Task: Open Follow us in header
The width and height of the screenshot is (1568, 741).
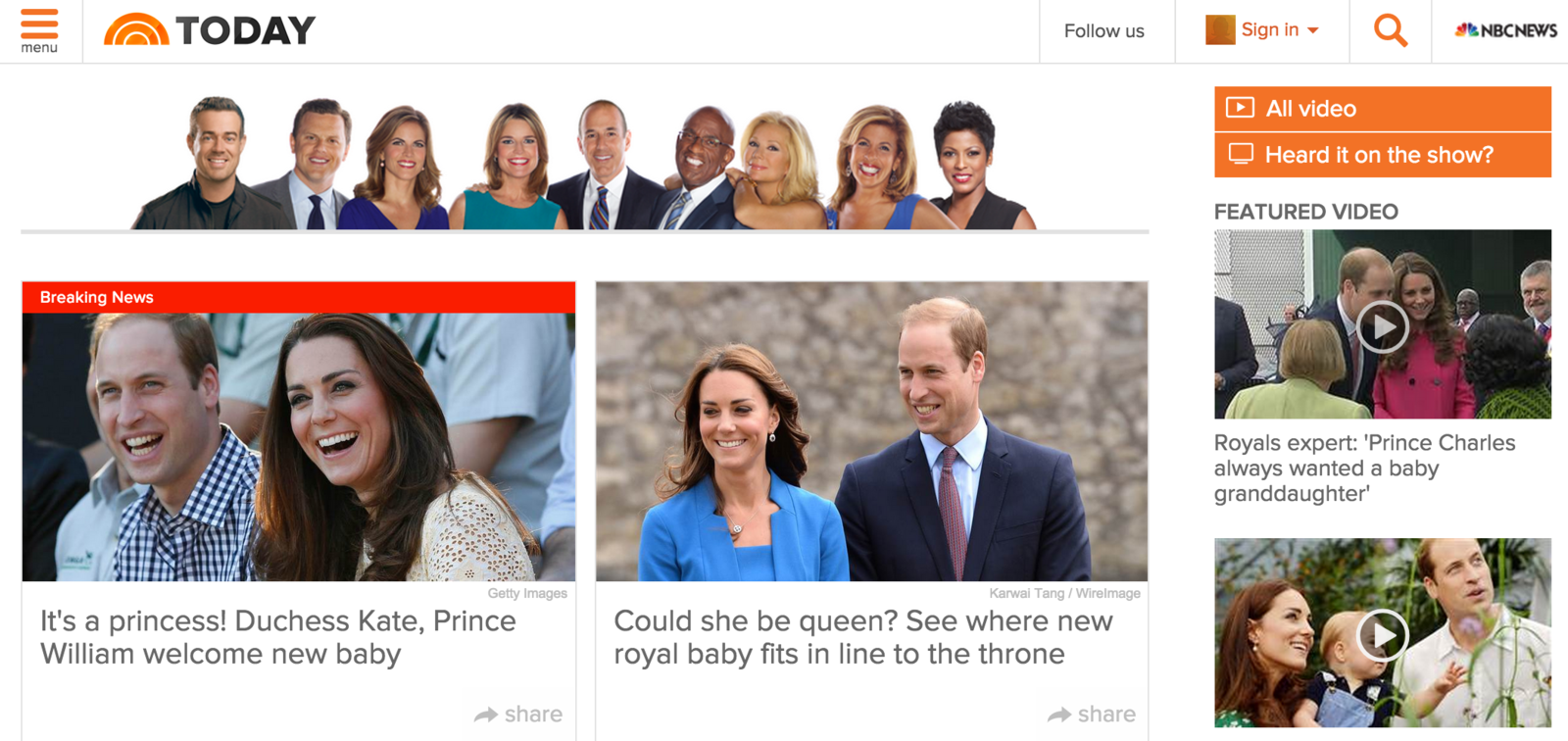Action: point(1104,31)
